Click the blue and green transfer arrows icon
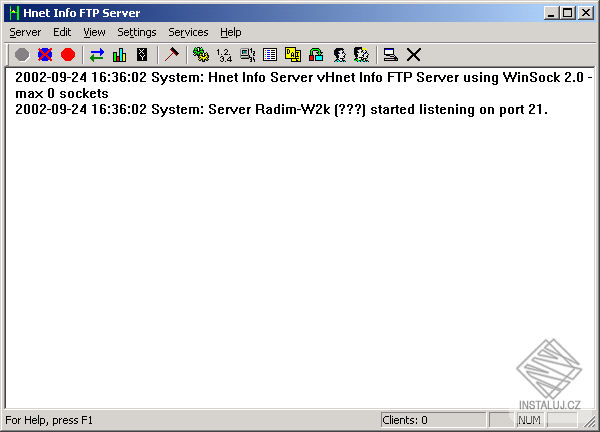The width and height of the screenshot is (600, 432). coord(97,55)
